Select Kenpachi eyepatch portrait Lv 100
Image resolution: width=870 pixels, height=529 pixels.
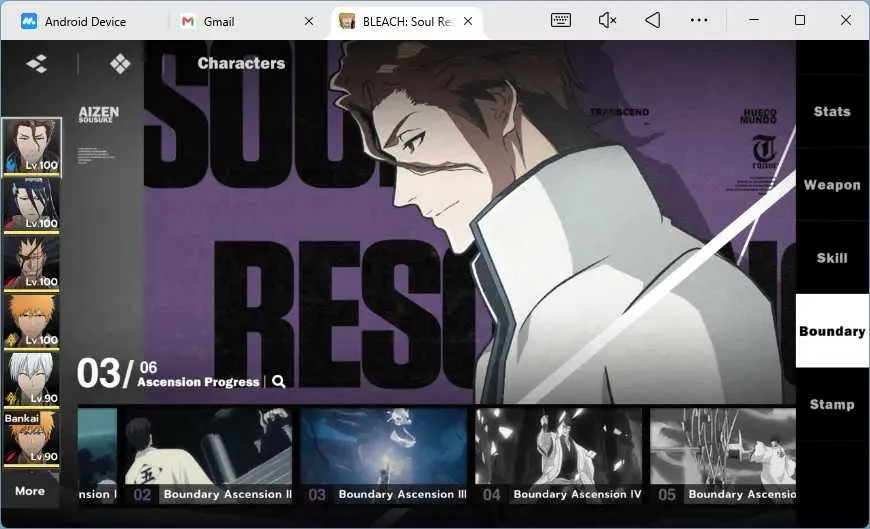[x=32, y=263]
